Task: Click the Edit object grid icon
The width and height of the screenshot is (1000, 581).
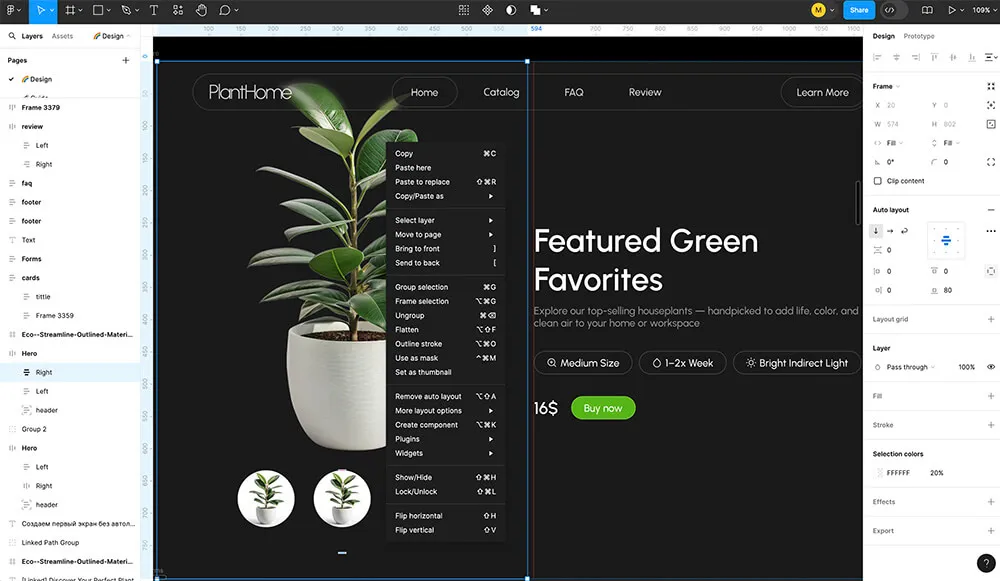Action: point(464,10)
